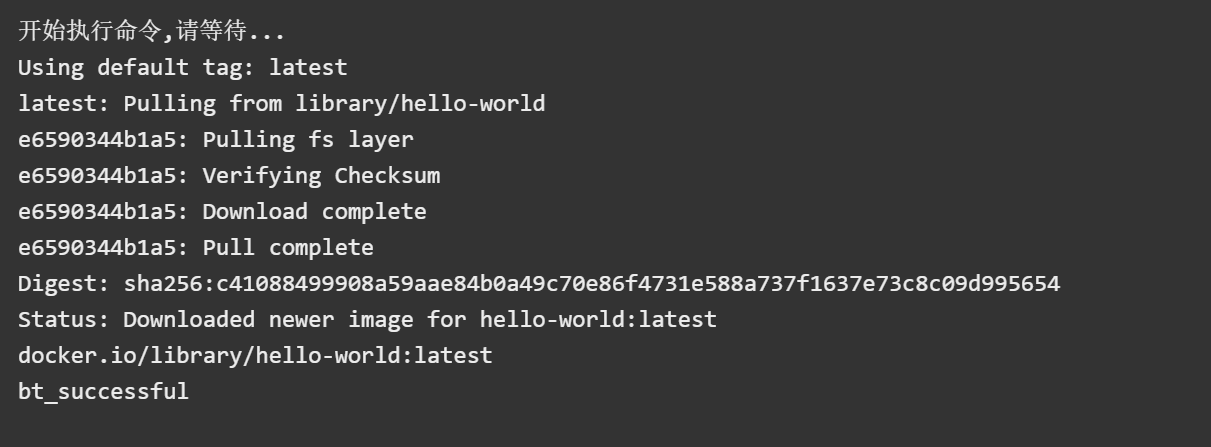The image size is (1211, 447).
Task: Click the layer ID before "Download complete"
Action: (x=97, y=212)
